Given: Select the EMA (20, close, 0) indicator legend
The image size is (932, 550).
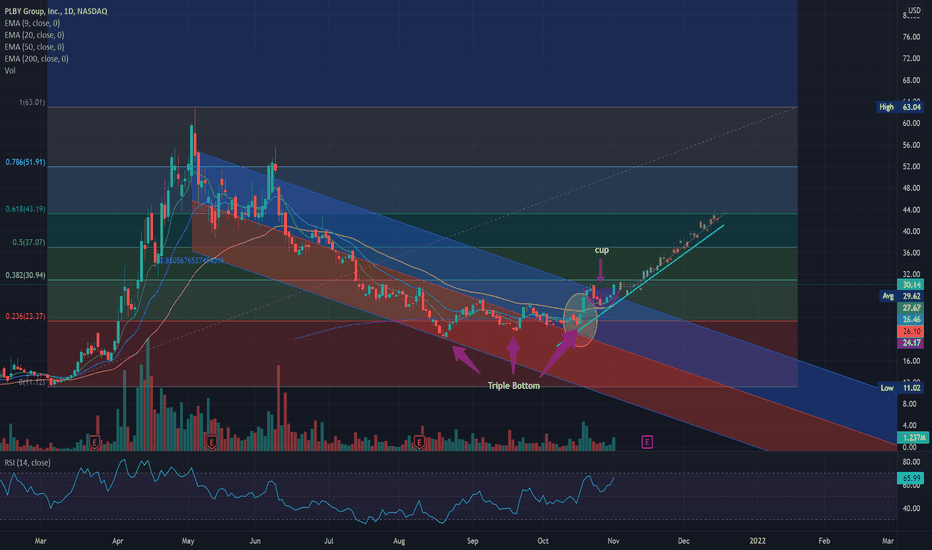Looking at the screenshot, I should coord(34,35).
